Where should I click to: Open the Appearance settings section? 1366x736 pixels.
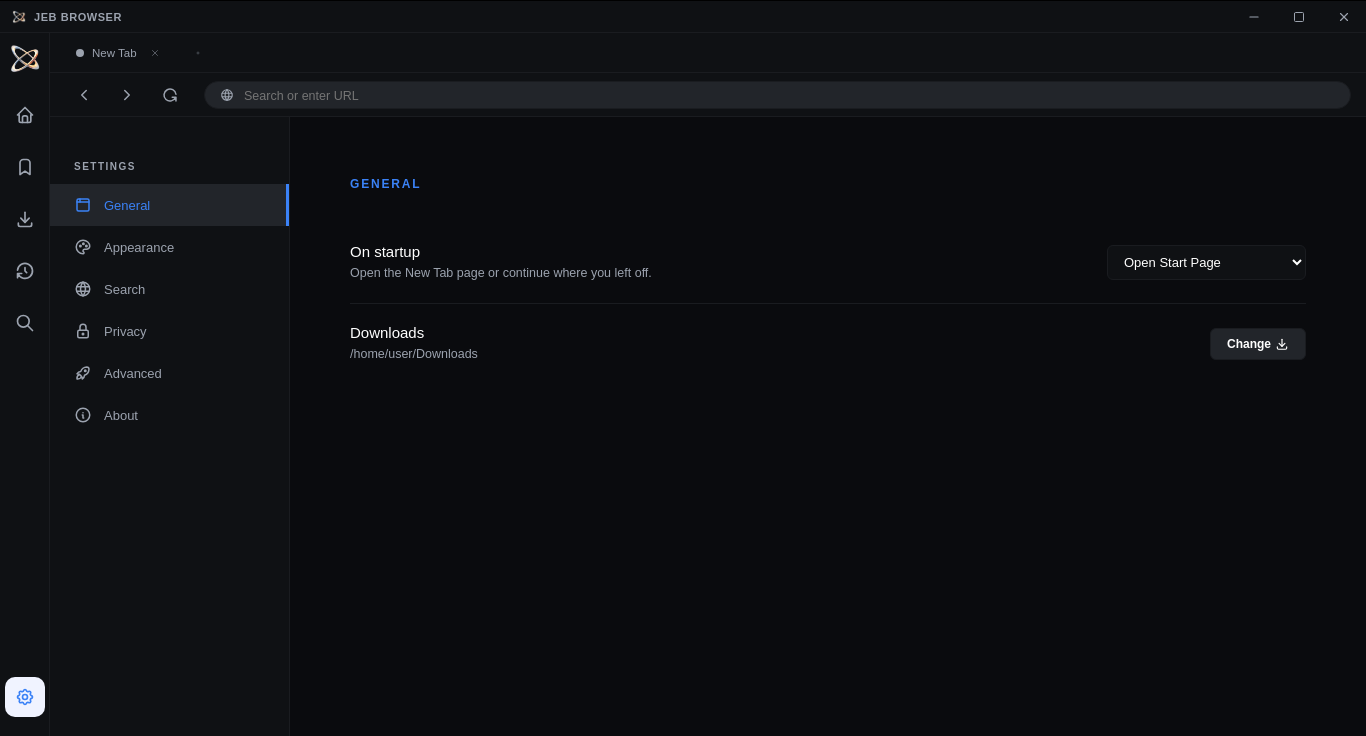(139, 247)
